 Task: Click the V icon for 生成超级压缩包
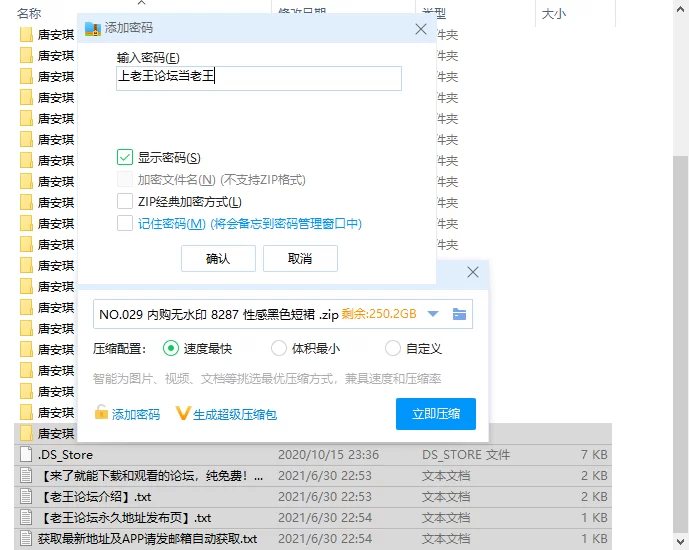click(182, 413)
